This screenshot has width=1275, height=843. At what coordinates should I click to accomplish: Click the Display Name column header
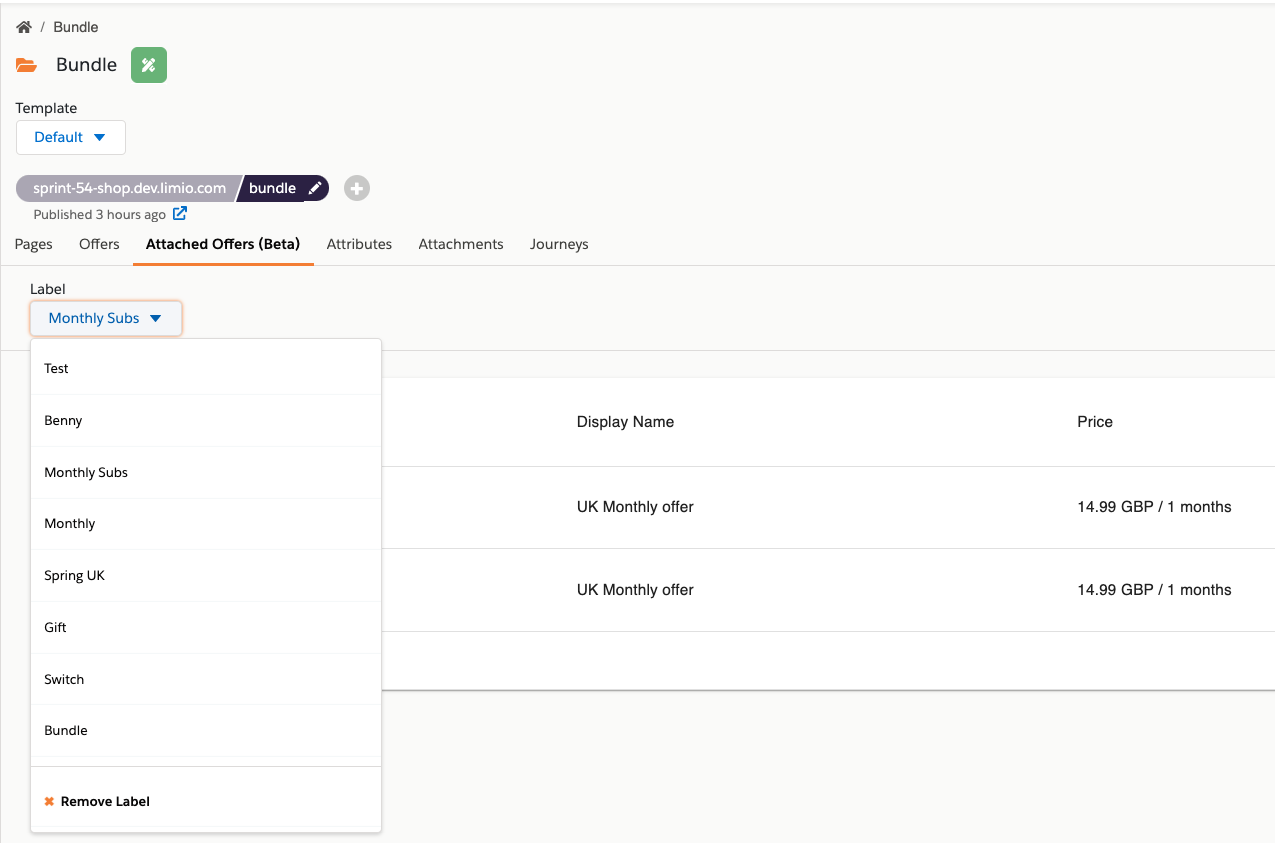coord(625,422)
